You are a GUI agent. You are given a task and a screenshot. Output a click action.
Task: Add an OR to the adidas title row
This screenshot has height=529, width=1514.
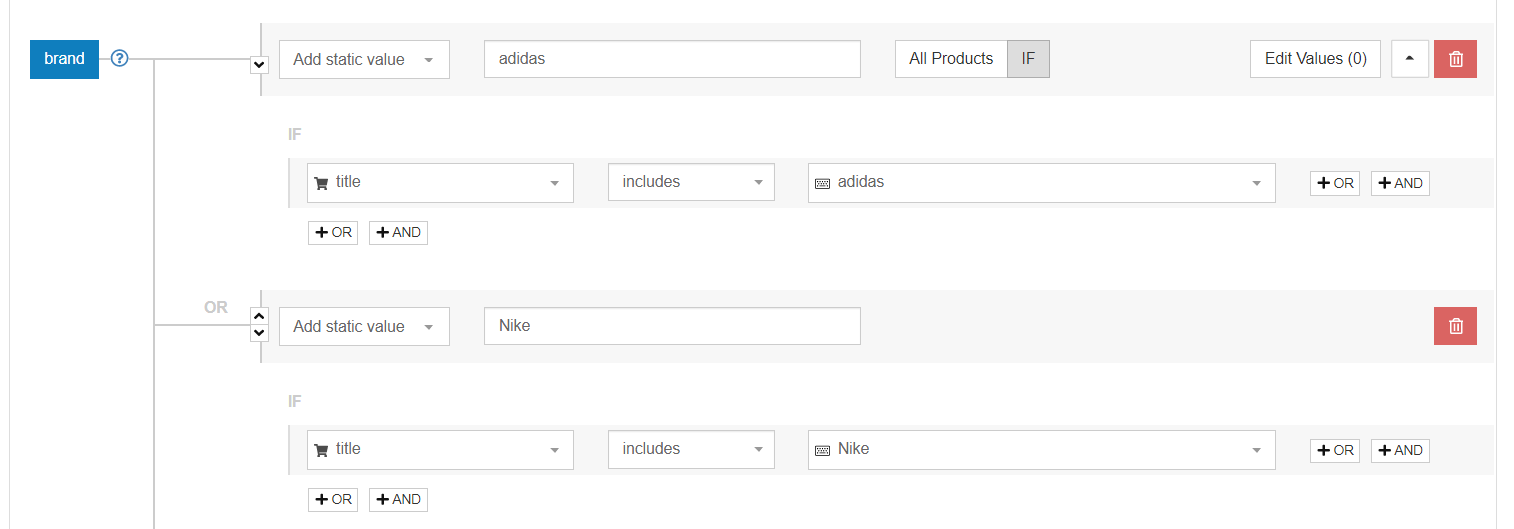click(x=1335, y=183)
